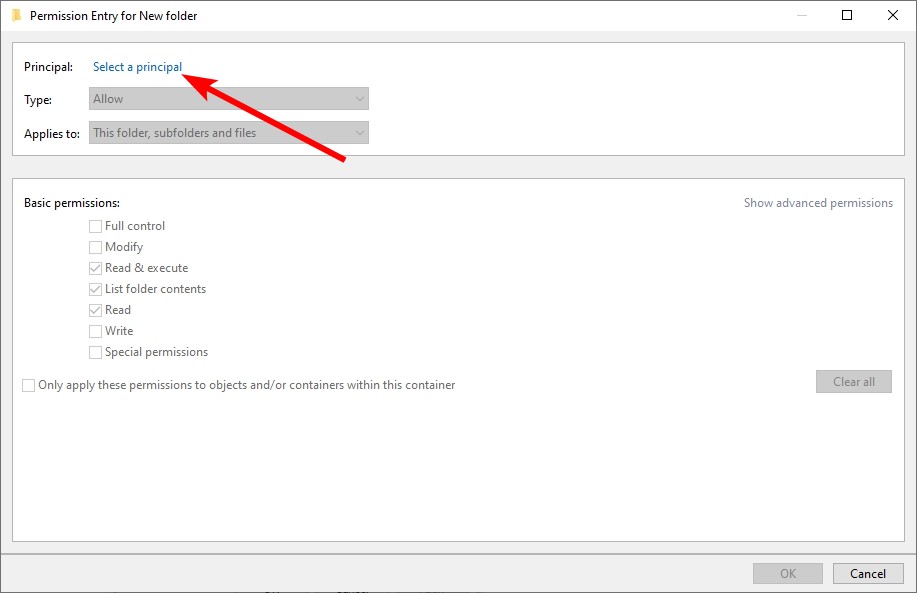Enable the Write permission checkbox
Image resolution: width=917 pixels, height=593 pixels.
point(95,332)
